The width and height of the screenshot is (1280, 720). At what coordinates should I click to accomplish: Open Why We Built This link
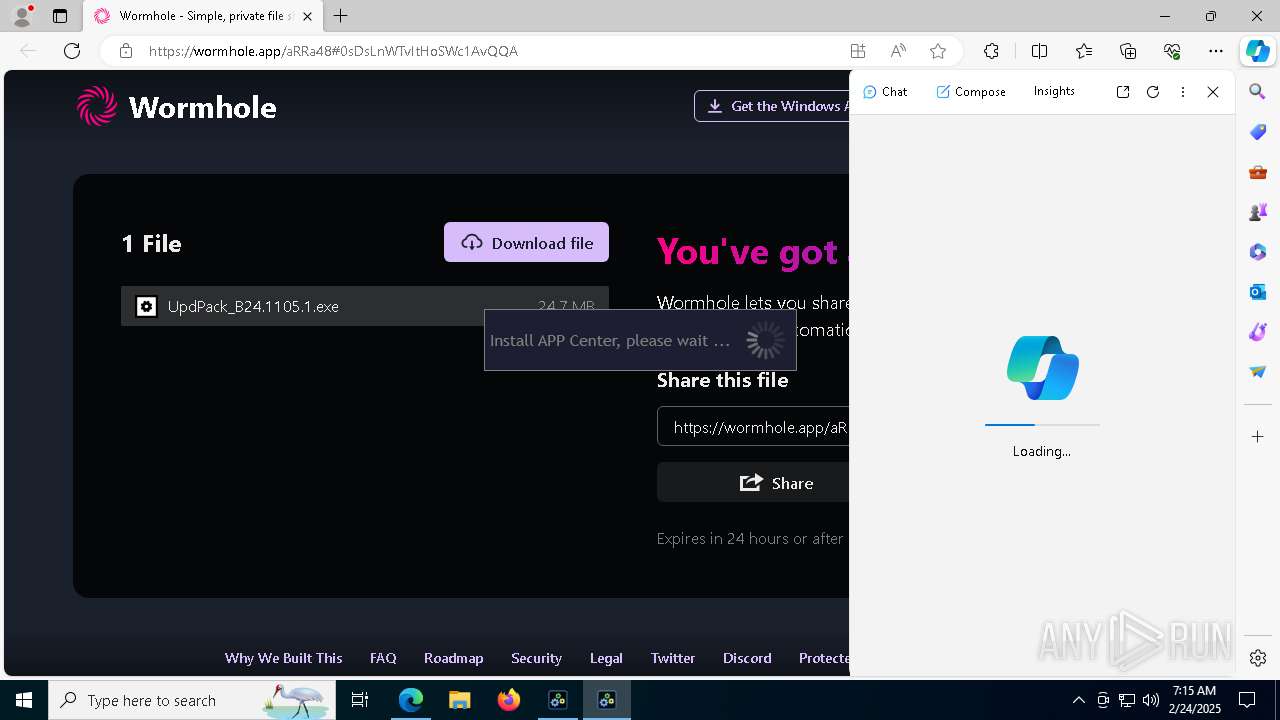pyautogui.click(x=284, y=658)
